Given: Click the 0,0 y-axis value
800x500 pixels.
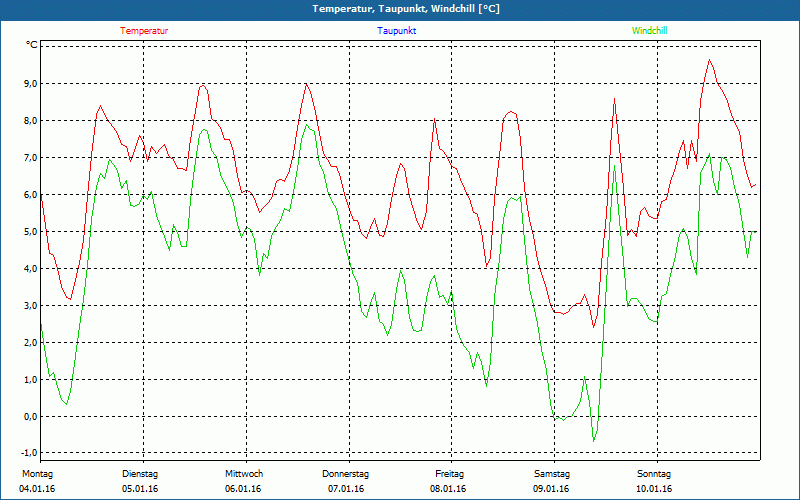Looking at the screenshot, I should [31, 417].
